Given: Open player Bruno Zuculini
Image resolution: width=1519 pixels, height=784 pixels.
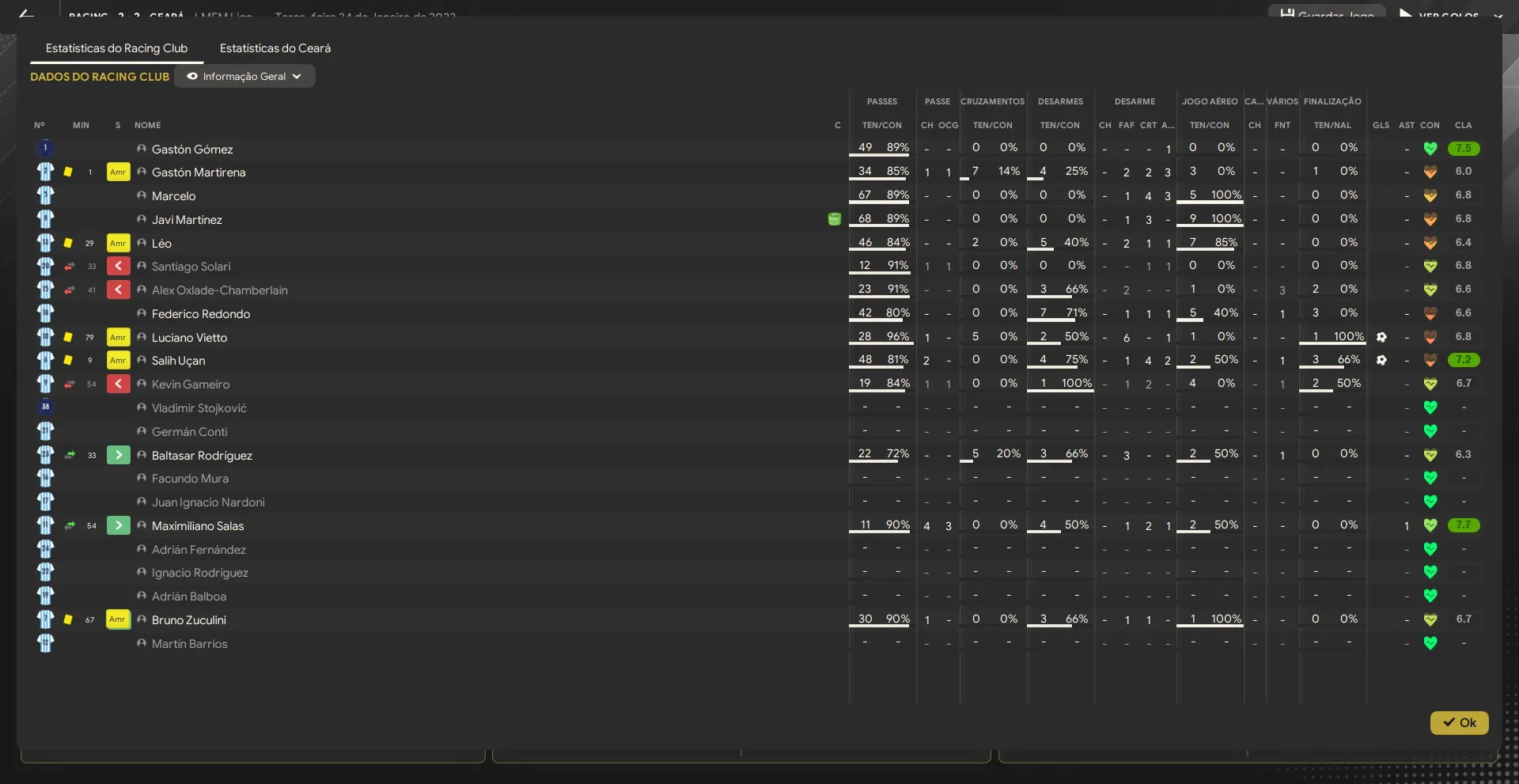Looking at the screenshot, I should point(189,619).
